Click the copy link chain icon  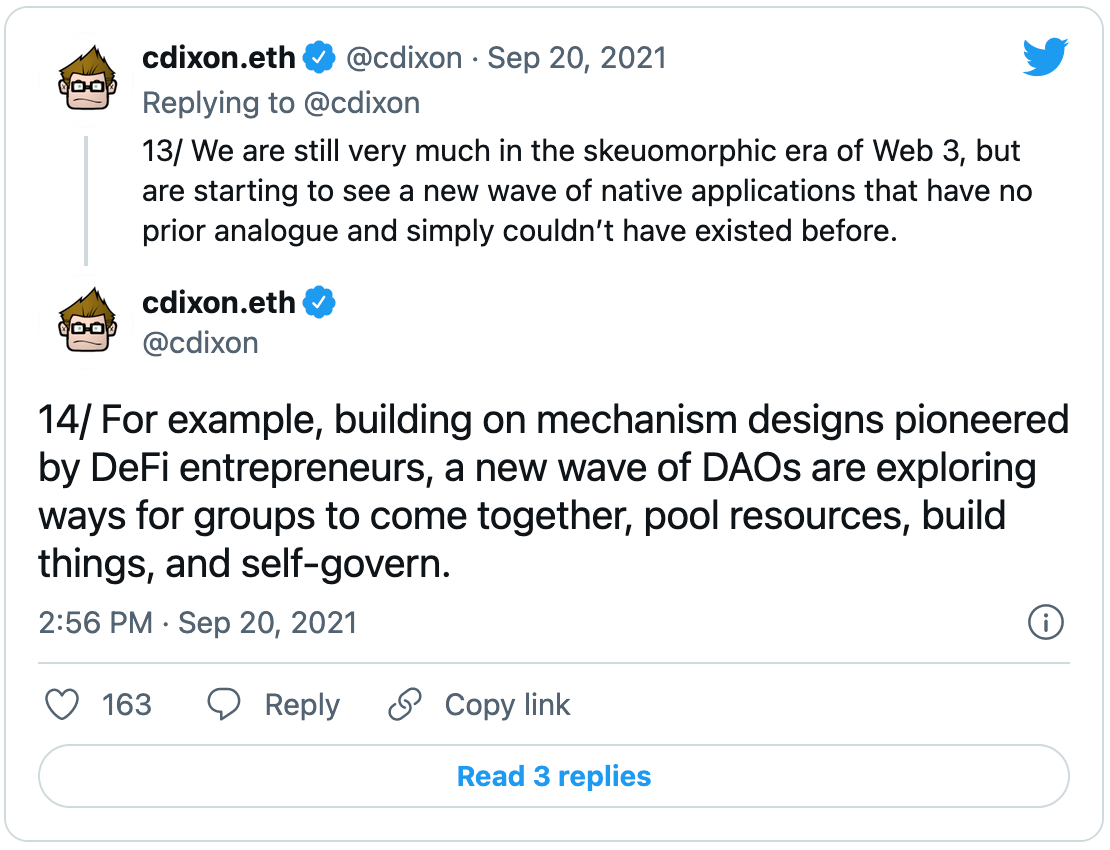[405, 704]
